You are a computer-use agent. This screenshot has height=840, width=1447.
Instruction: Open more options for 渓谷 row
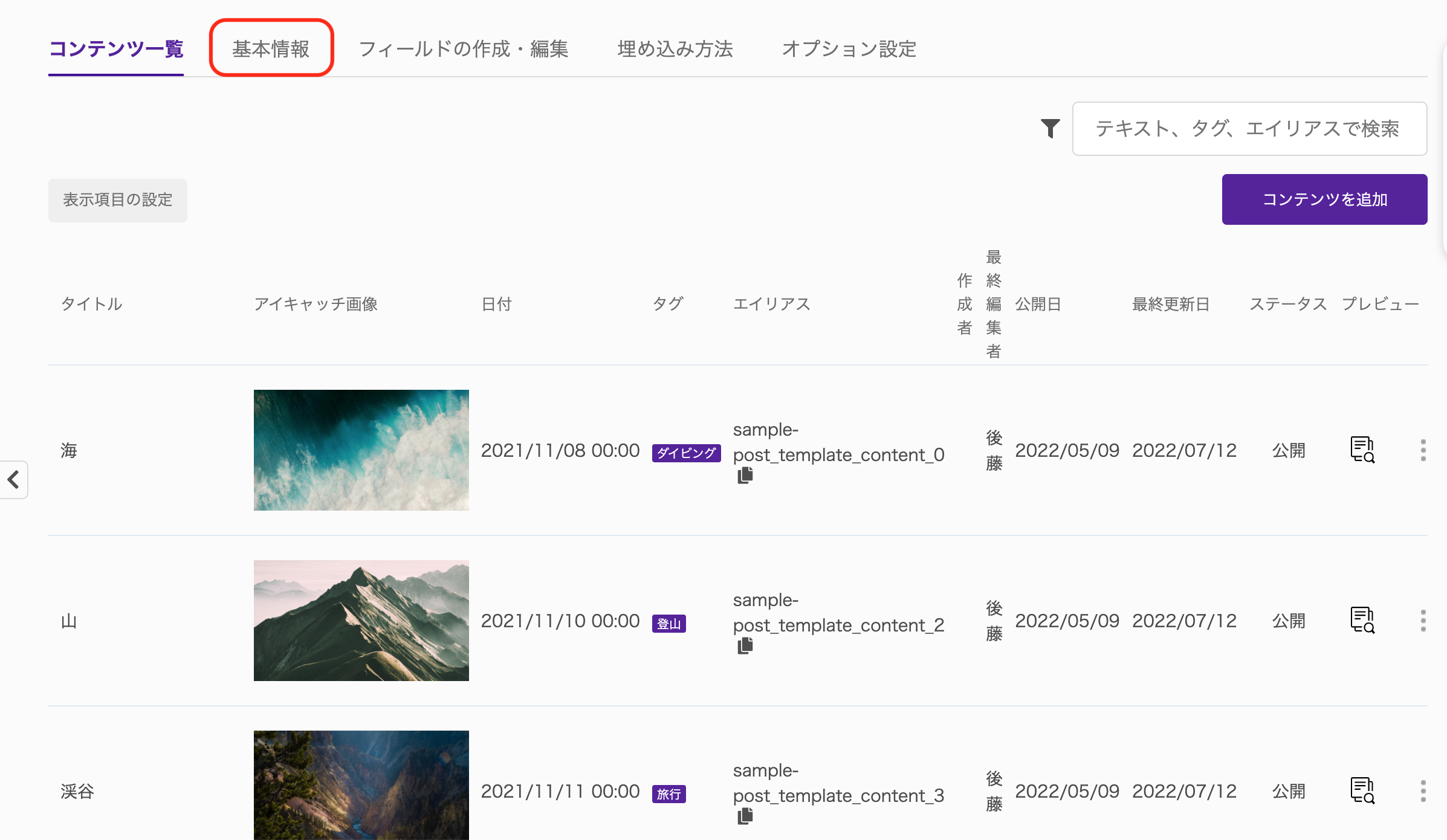coord(1423,791)
